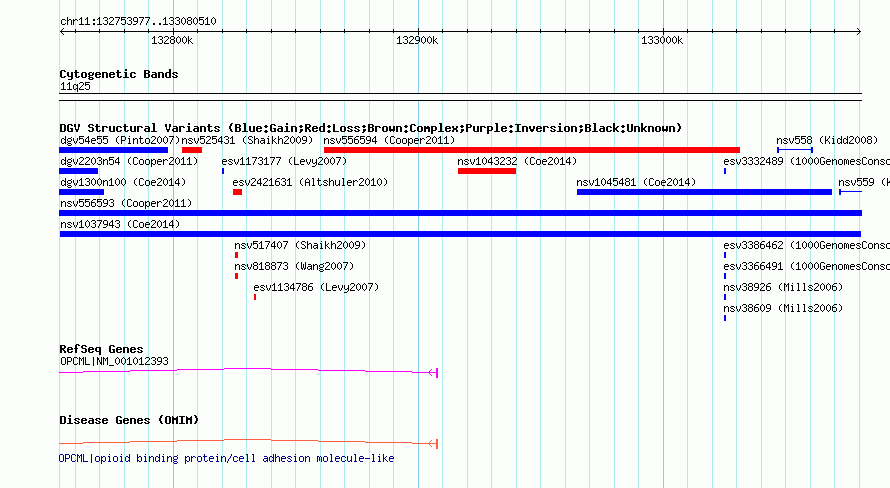Click the left arrow of the ruler
The height and width of the screenshot is (488, 890).
(x=62, y=31)
